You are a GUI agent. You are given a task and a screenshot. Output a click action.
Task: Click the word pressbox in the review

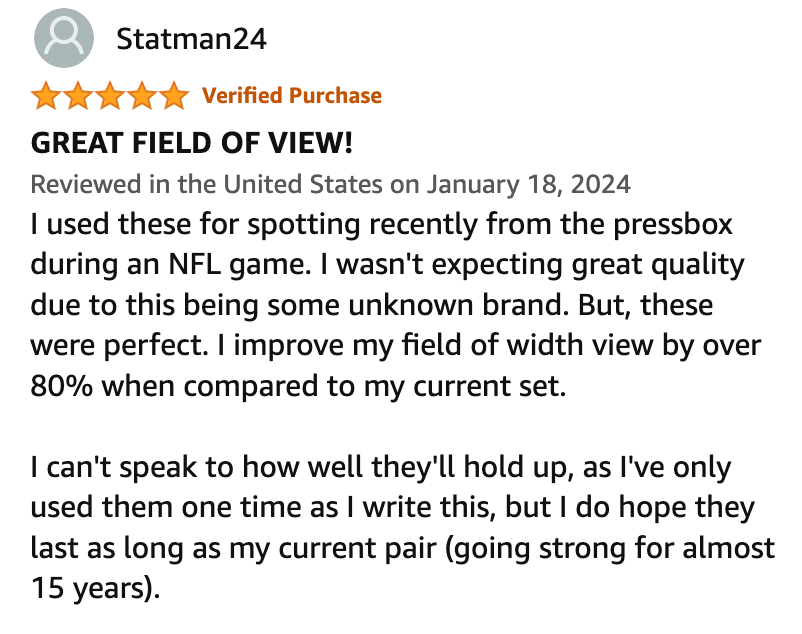(673, 224)
